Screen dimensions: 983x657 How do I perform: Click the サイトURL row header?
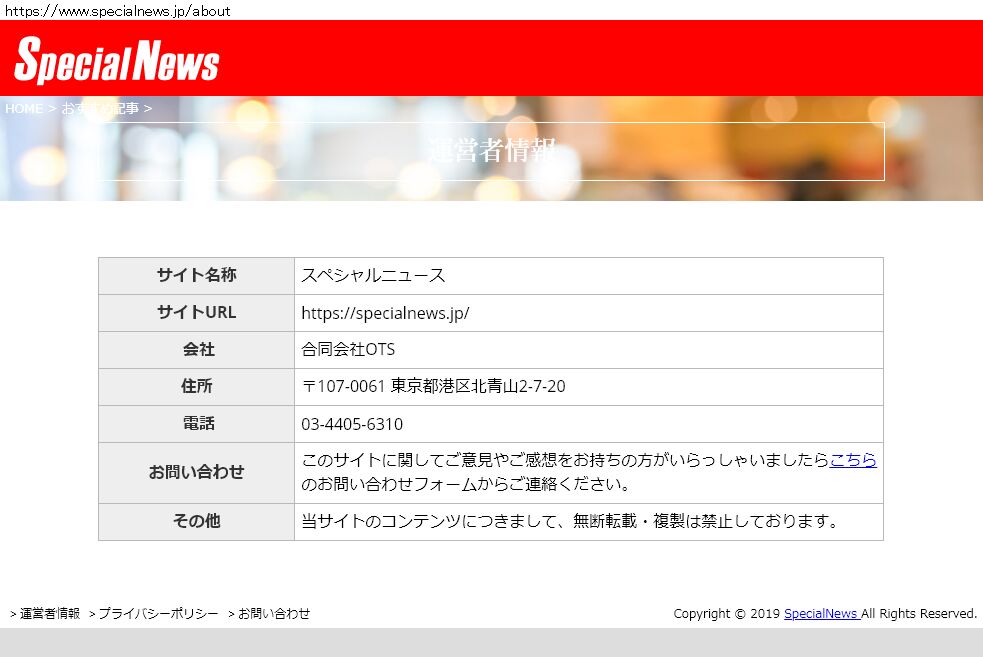coord(196,312)
